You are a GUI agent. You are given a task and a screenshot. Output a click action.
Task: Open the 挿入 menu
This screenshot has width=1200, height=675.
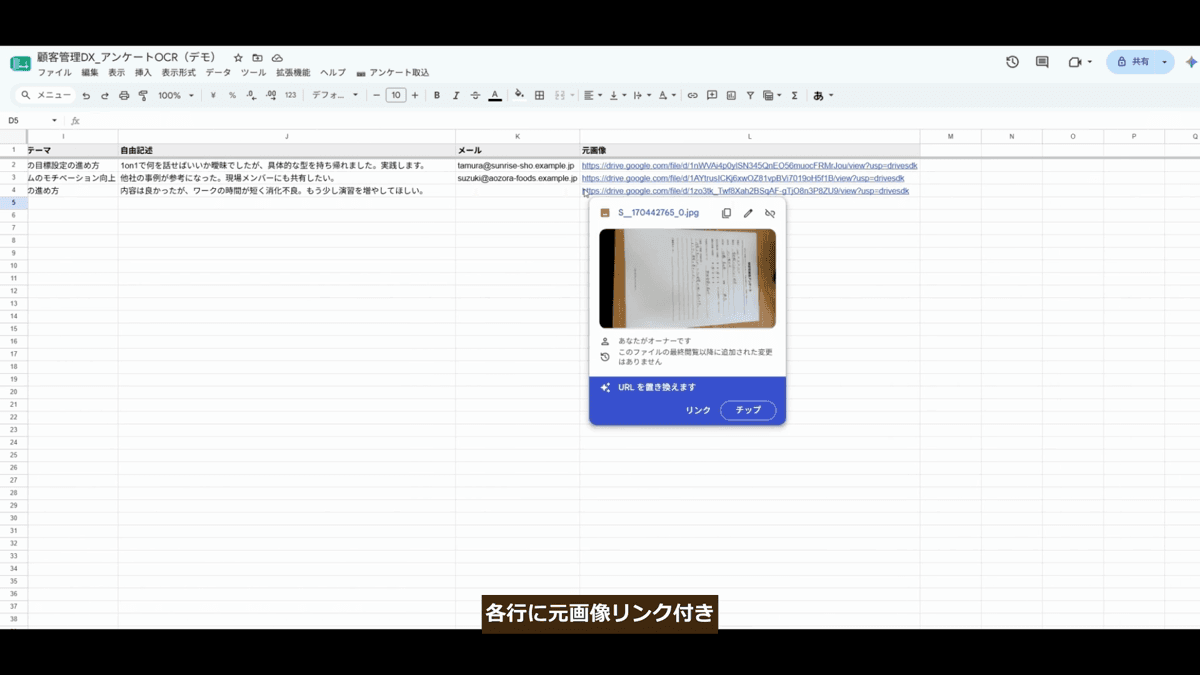point(143,73)
